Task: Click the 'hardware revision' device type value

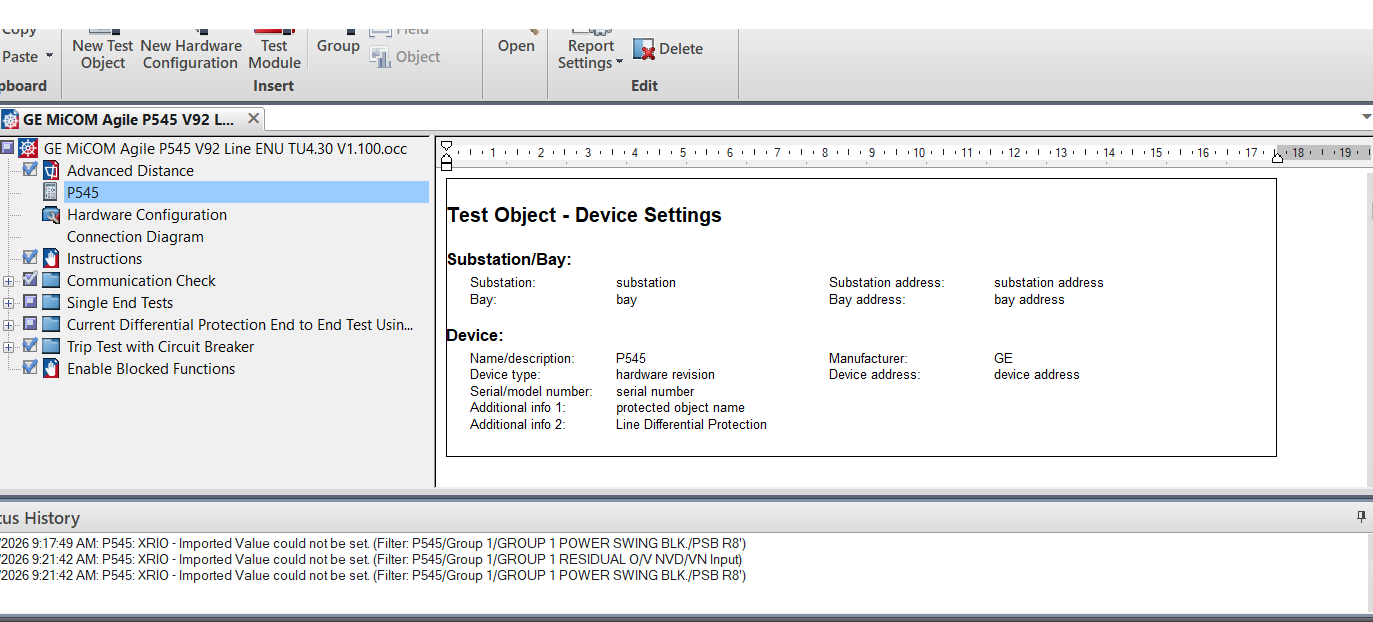Action: [x=665, y=374]
